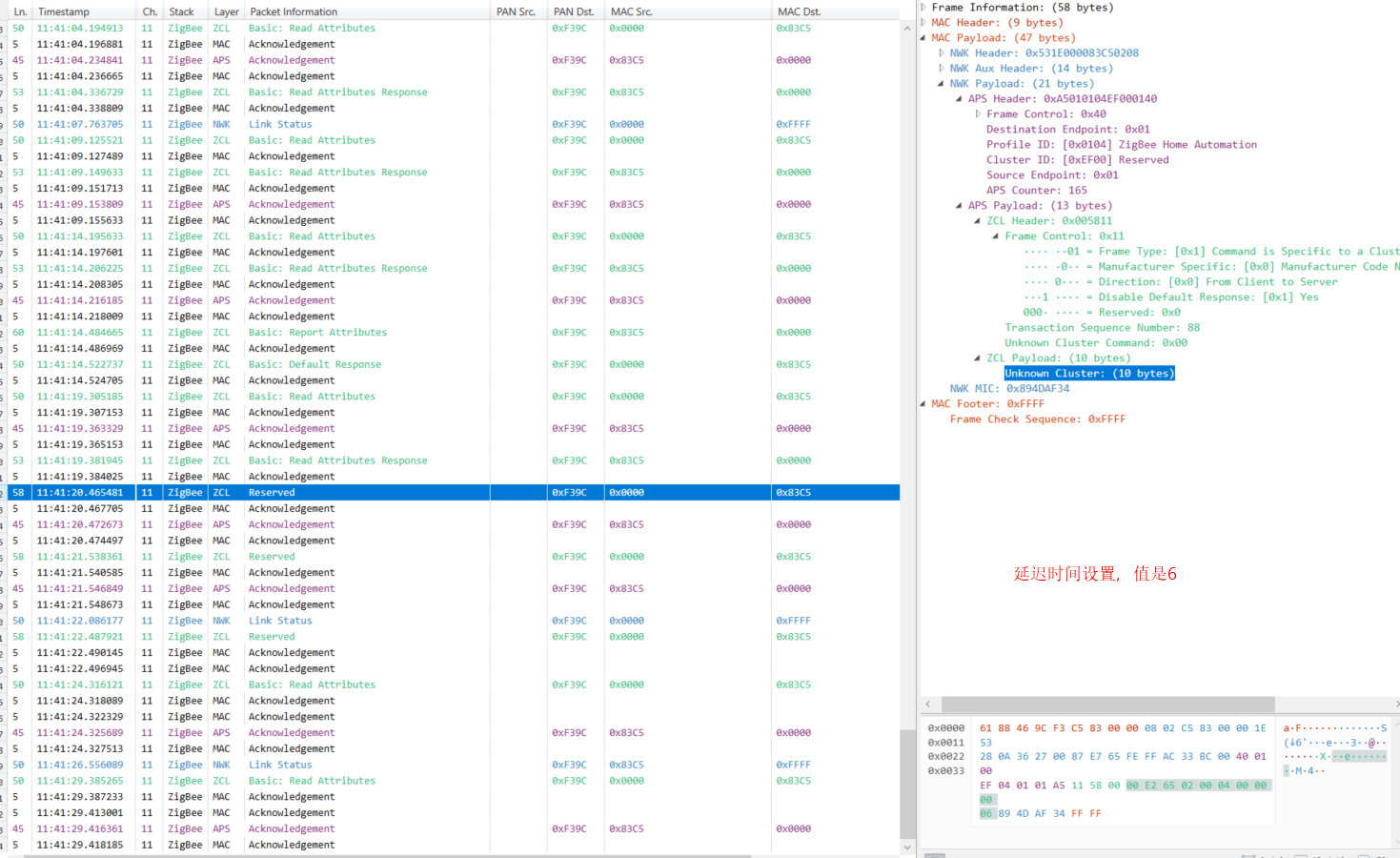Viewport: 1400px width, 858px height.
Task: Collapse the MAC Footer node
Action: [x=923, y=404]
